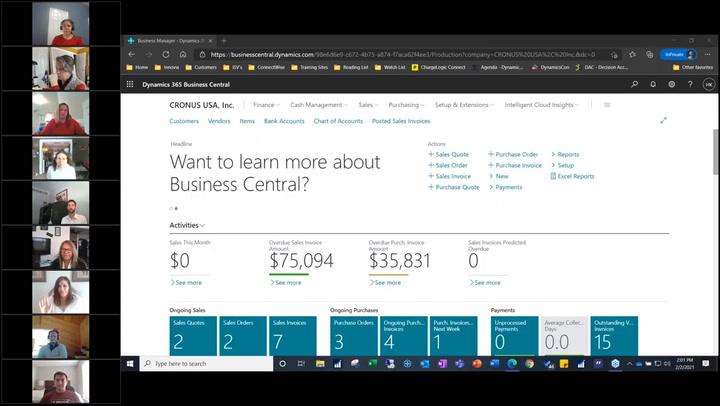The width and height of the screenshot is (720, 406).
Task: Open Microsoft Edge on the taskbar
Action: pyautogui.click(x=512, y=364)
